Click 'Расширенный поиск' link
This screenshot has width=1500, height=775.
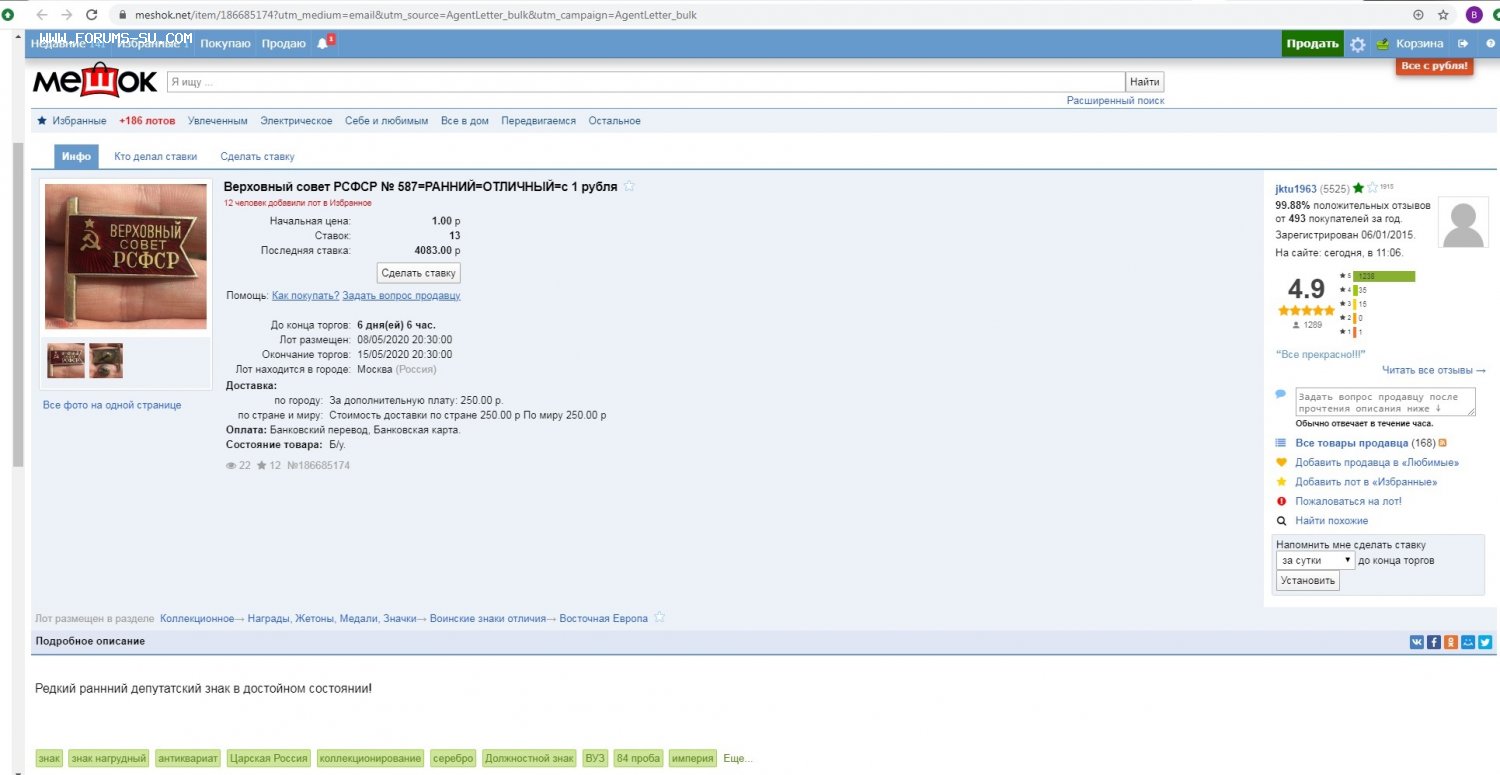(x=1115, y=101)
